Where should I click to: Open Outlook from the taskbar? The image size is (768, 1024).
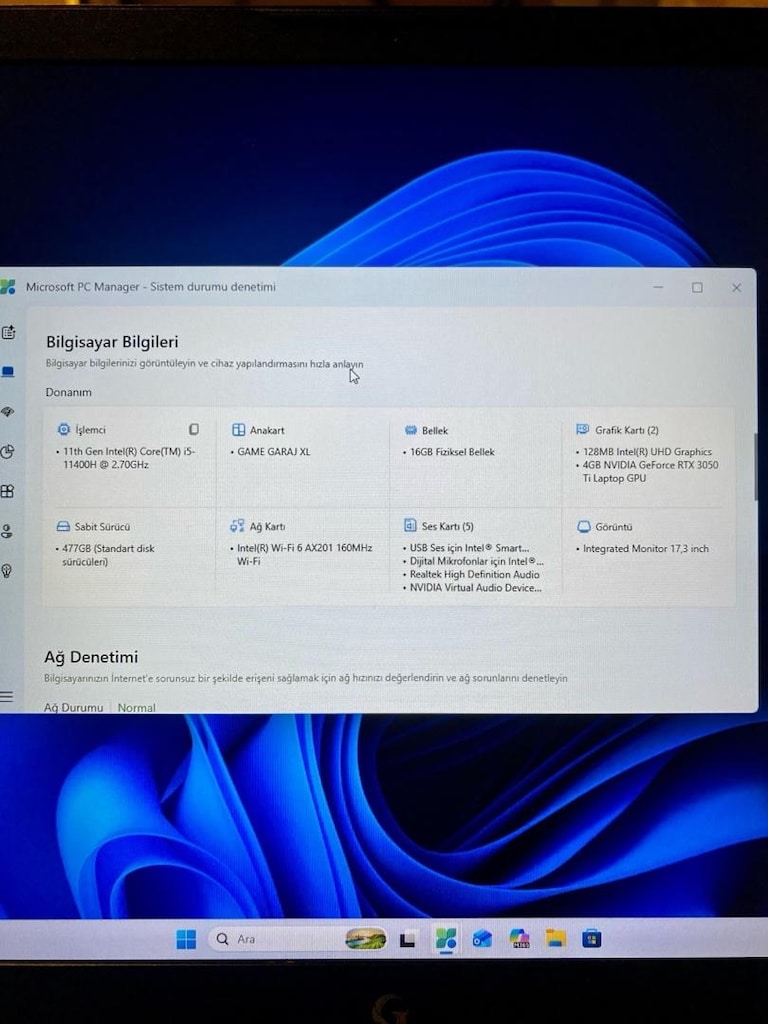483,939
